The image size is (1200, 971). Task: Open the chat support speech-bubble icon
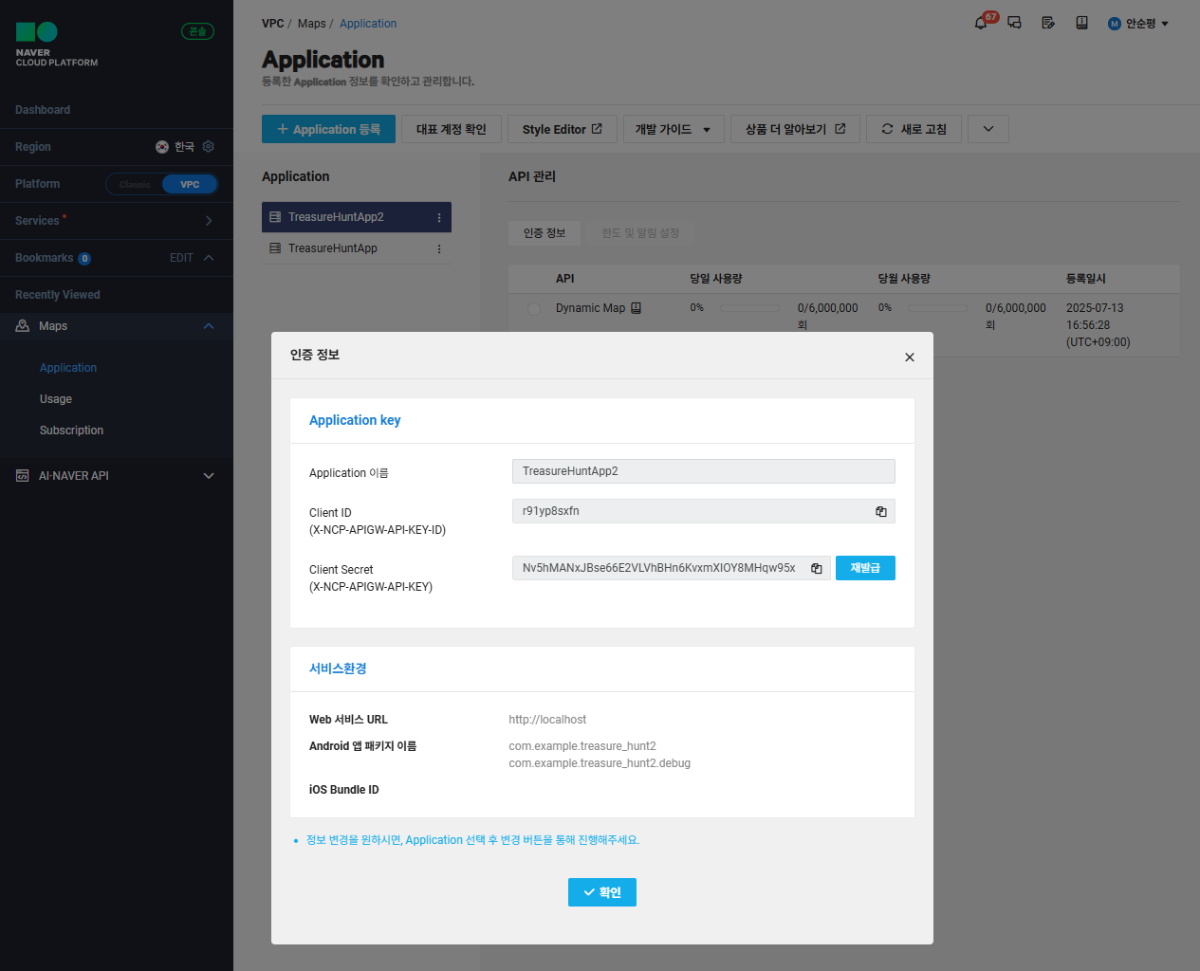coord(1014,23)
